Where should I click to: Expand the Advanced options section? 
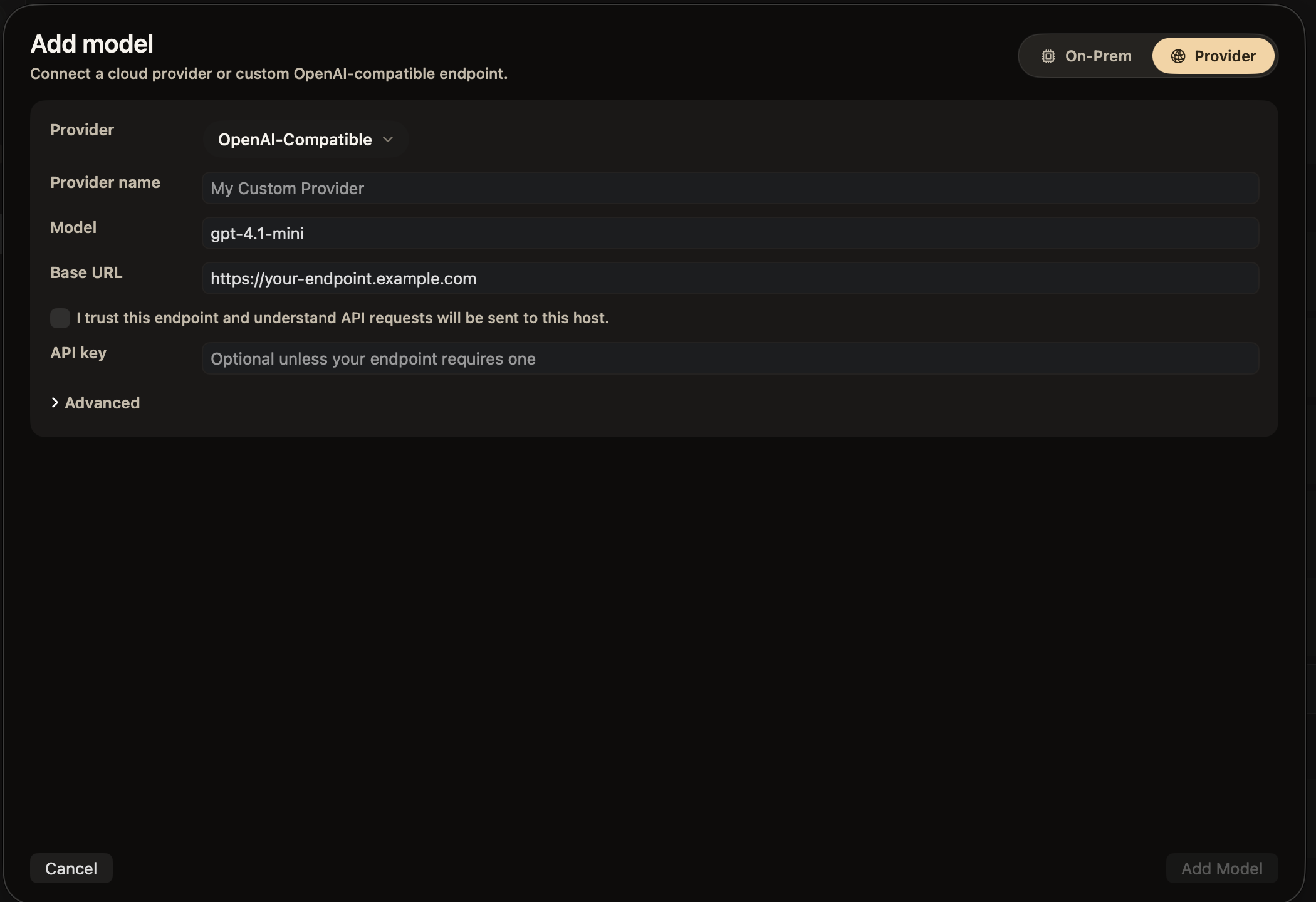[x=95, y=402]
